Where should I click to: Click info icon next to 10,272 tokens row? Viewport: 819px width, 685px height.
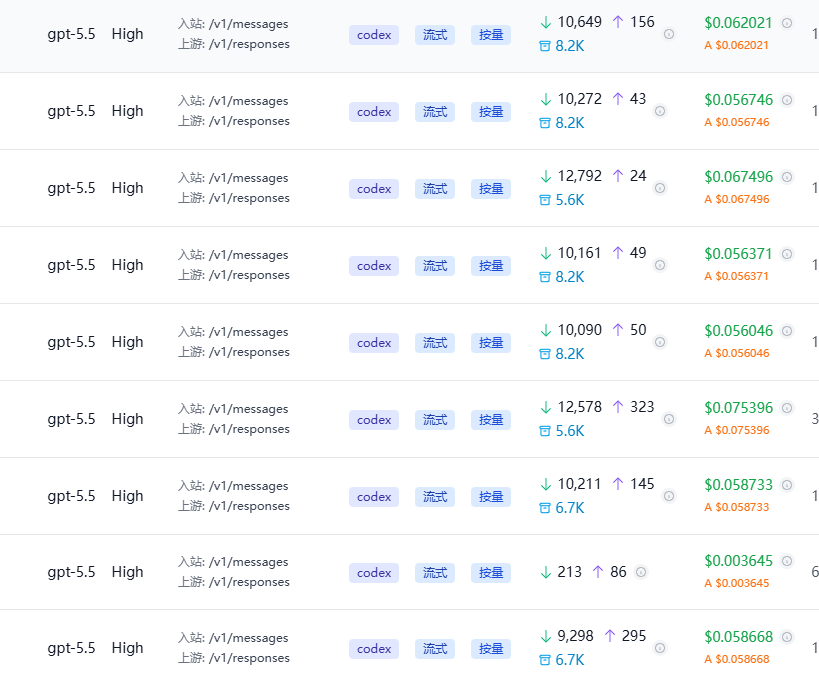tap(660, 111)
